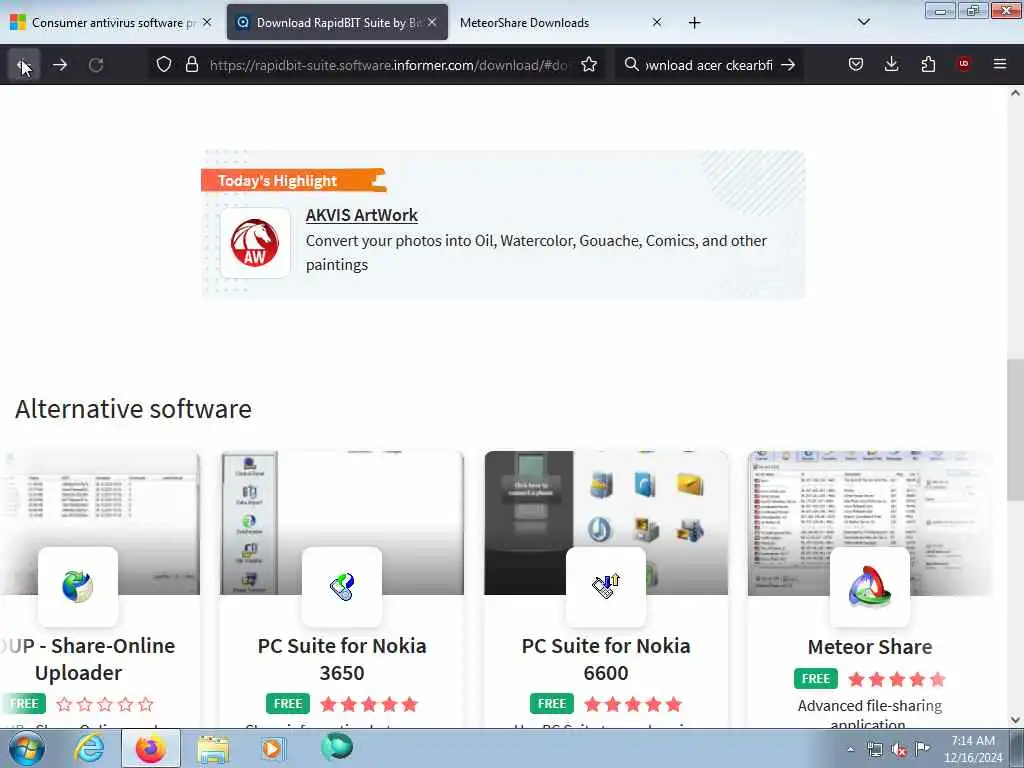Click the Nokia 6600 PC Suite app icon

click(x=606, y=586)
